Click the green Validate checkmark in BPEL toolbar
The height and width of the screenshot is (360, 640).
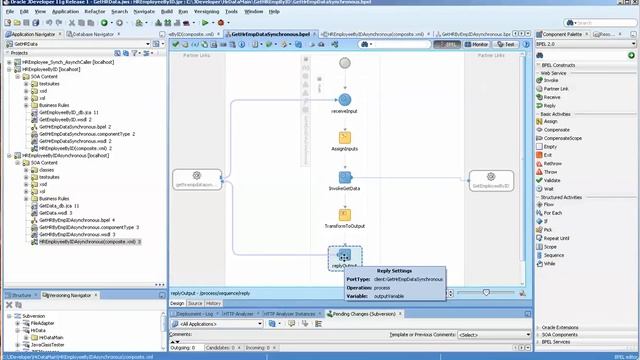pos(176,44)
